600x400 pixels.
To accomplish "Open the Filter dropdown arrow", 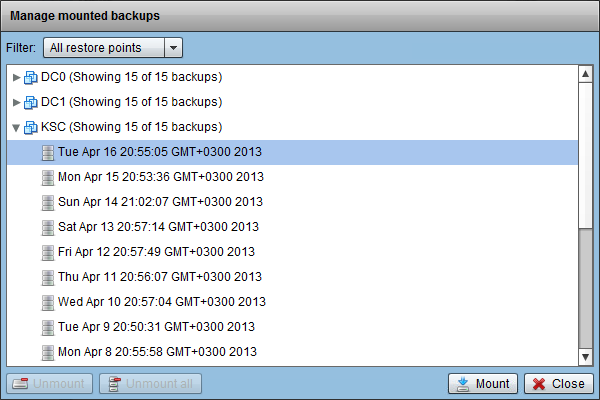I will (173, 48).
